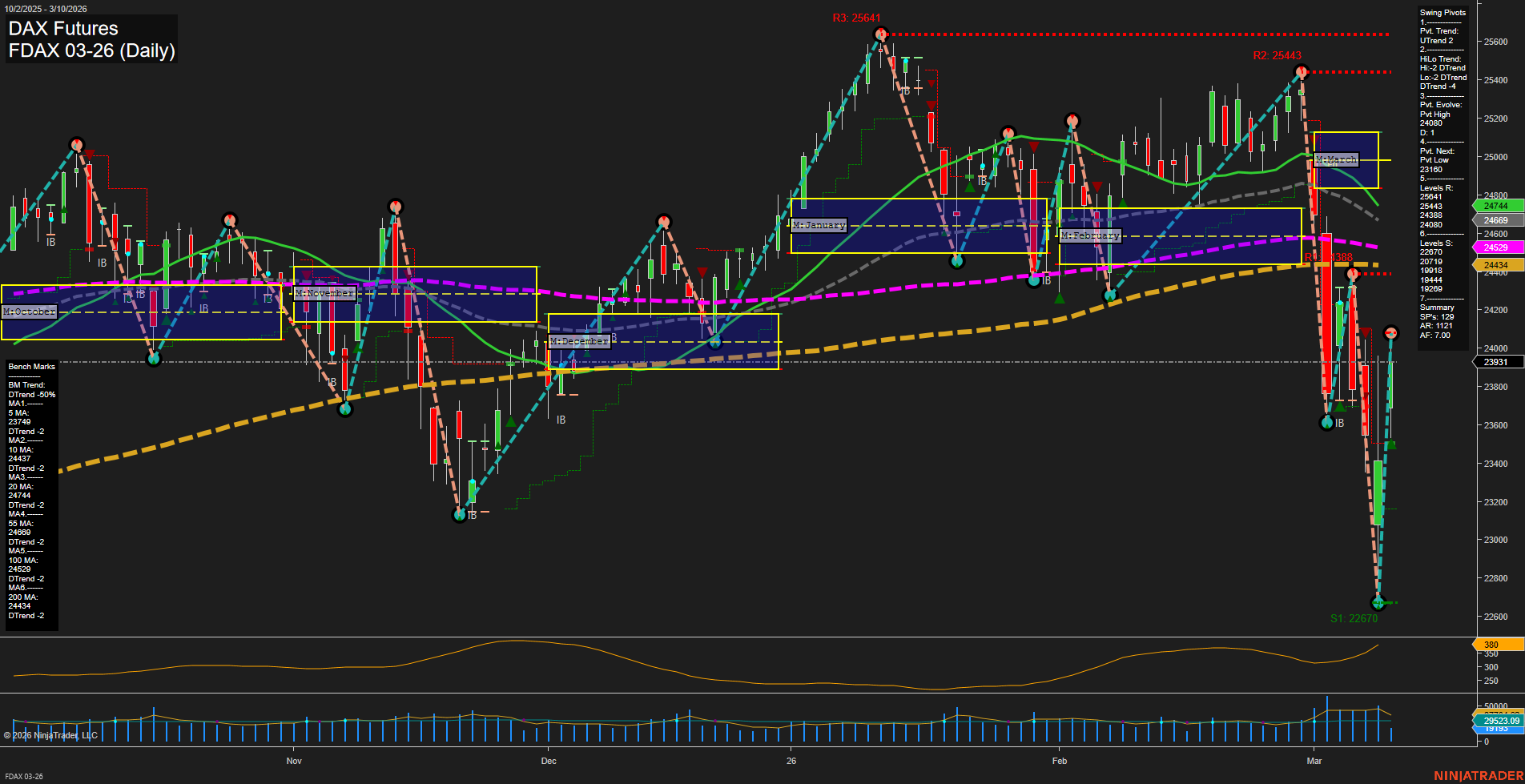Click the swing pivot marker at R3 high
The height and width of the screenshot is (784, 1525).
pos(879,34)
